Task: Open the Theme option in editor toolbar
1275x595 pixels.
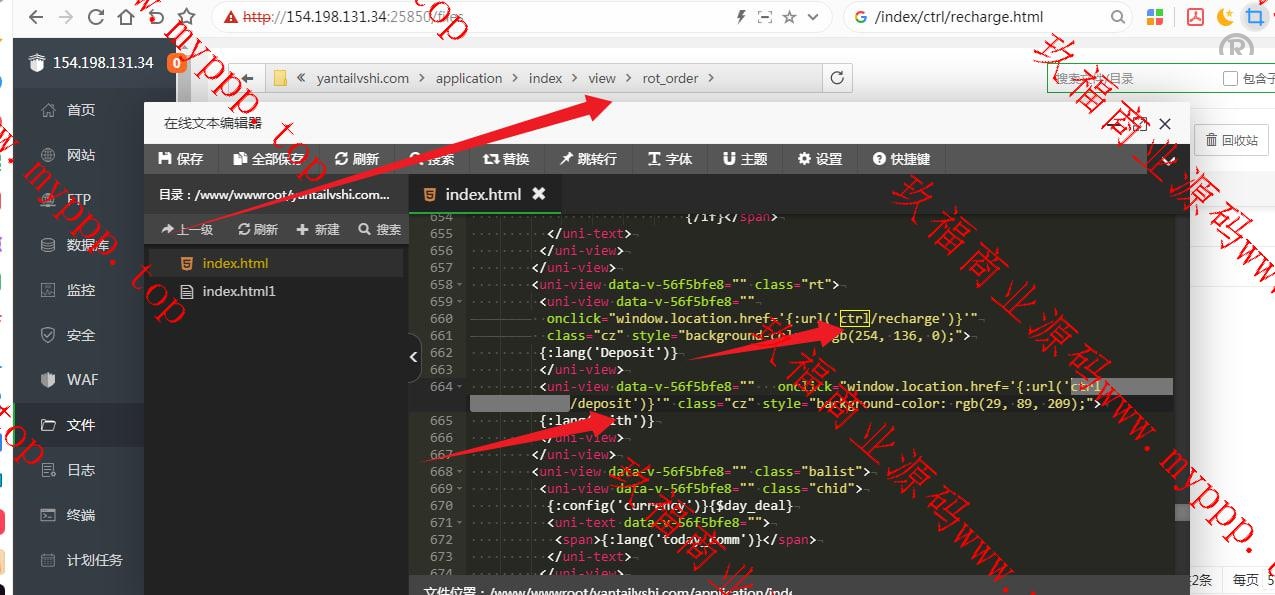Action: click(x=745, y=159)
